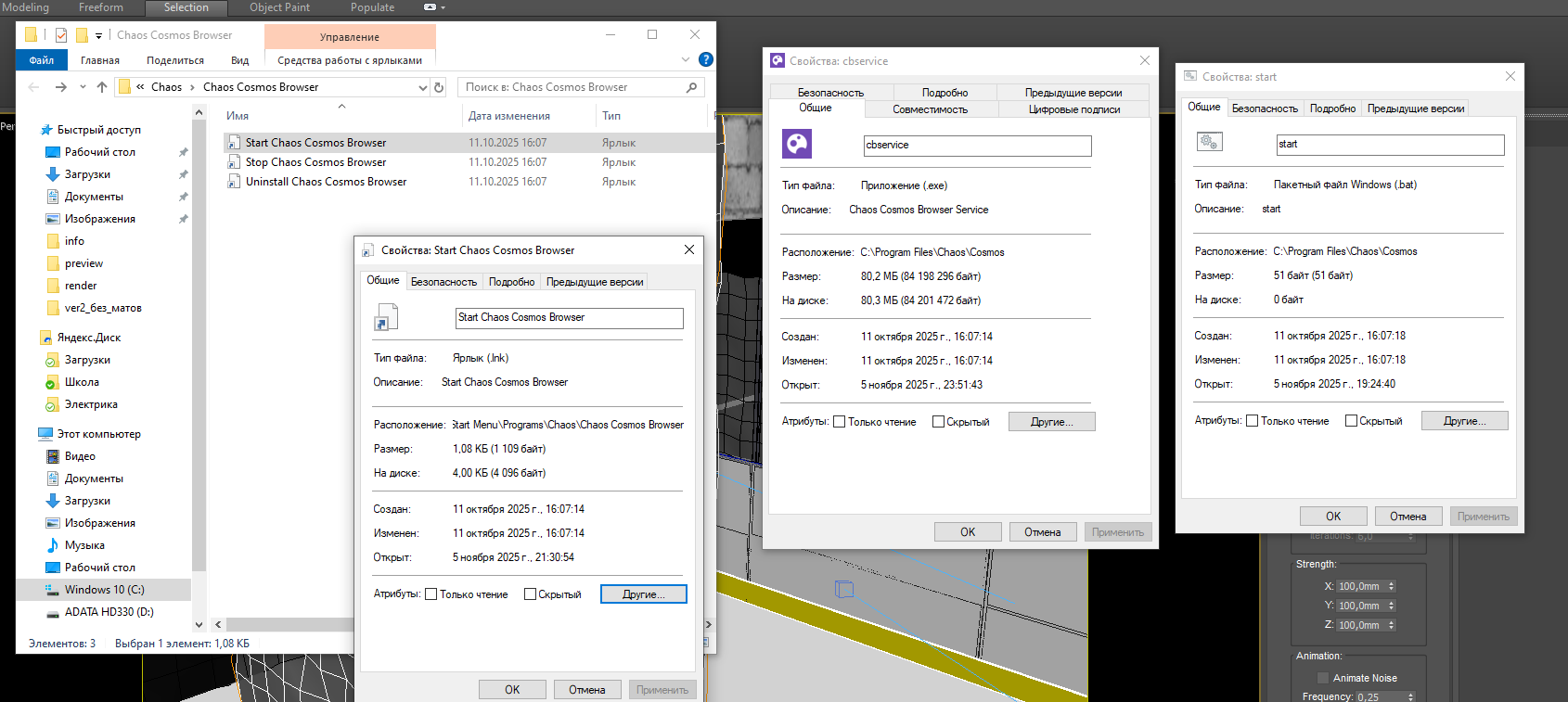Expand the Explorer ribbon with the chevron

point(686,59)
